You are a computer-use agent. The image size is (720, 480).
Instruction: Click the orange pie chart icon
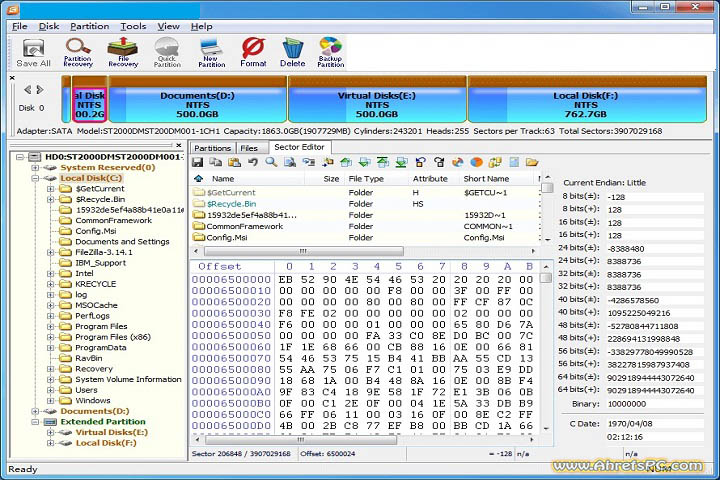click(476, 162)
